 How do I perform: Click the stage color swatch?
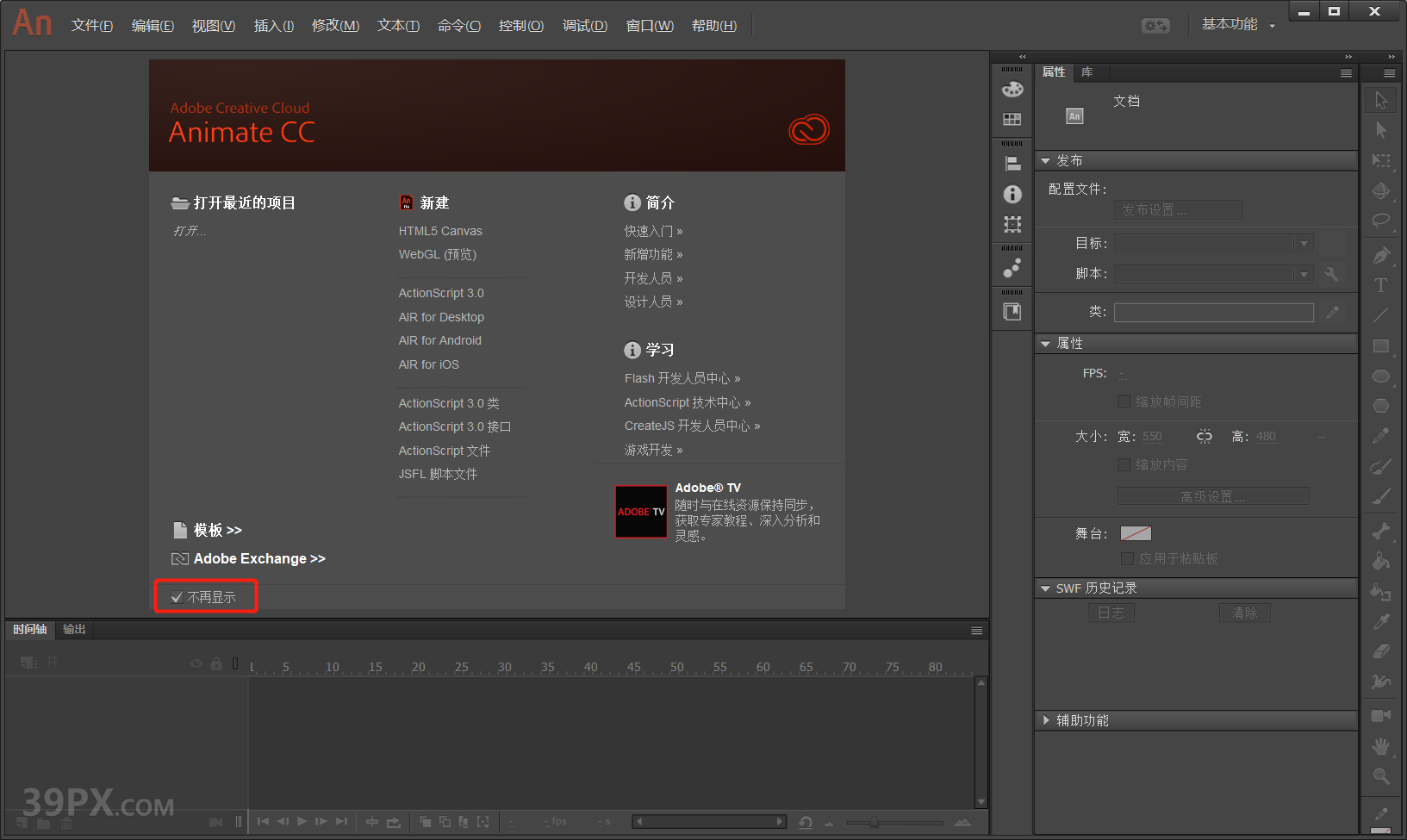[x=1136, y=533]
